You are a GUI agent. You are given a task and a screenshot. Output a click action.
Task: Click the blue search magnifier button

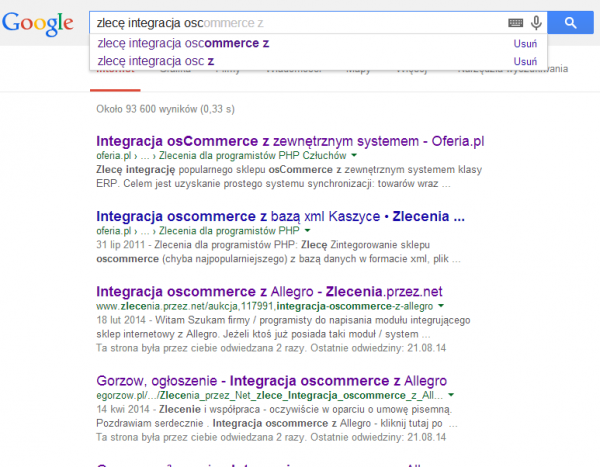click(570, 23)
